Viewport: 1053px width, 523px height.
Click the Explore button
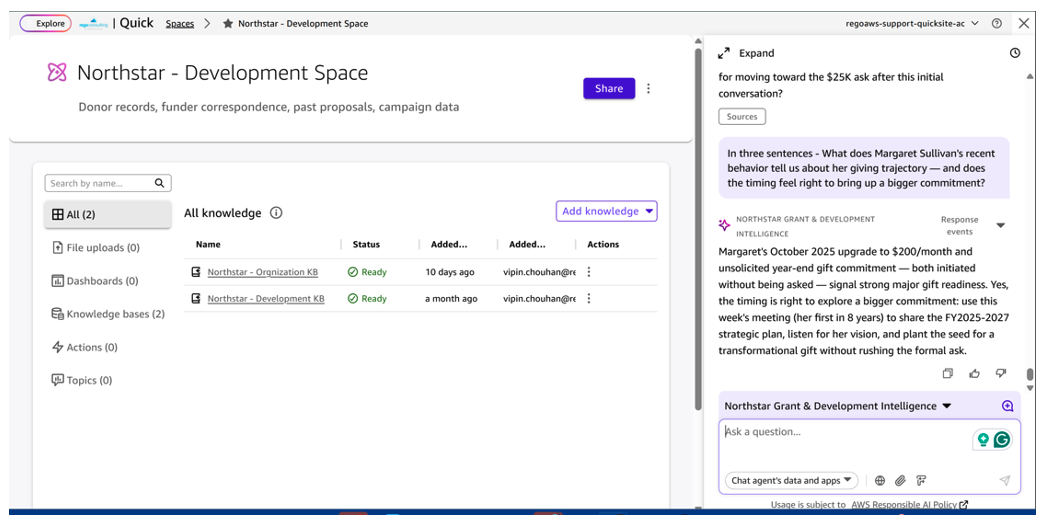[x=46, y=23]
